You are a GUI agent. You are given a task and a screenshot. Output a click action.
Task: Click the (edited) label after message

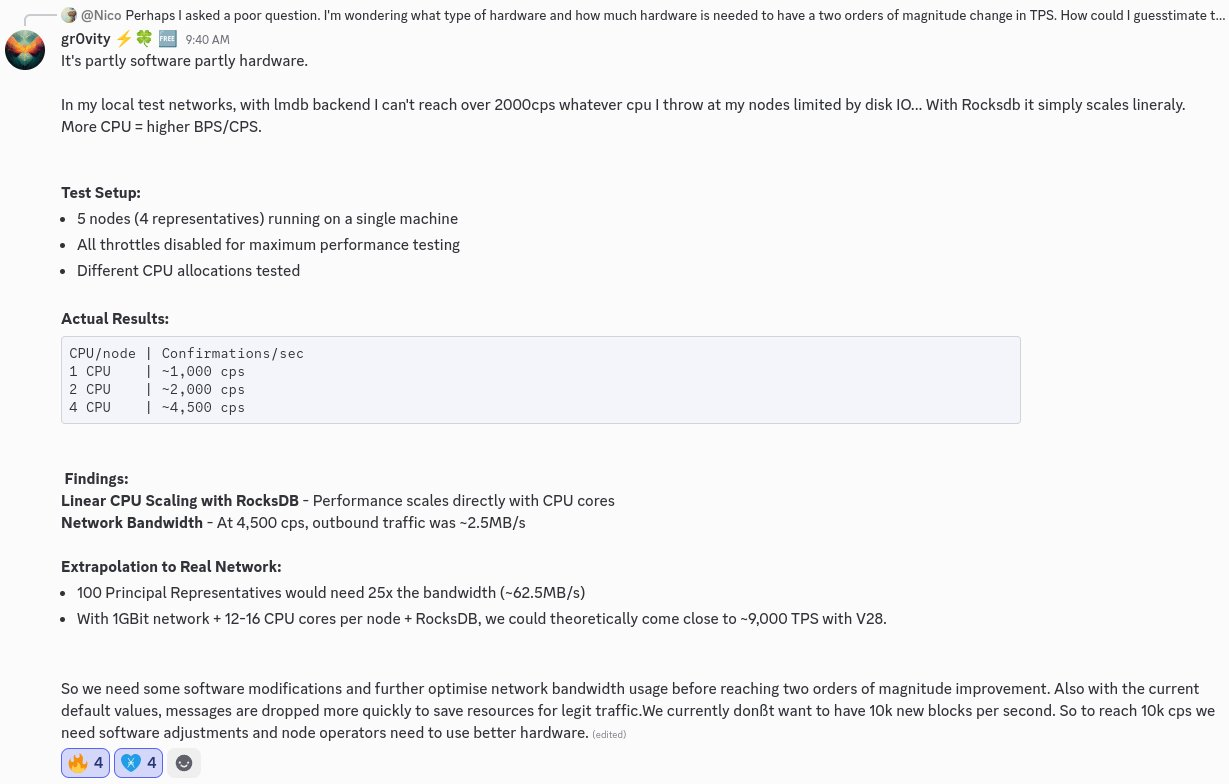[x=609, y=734]
